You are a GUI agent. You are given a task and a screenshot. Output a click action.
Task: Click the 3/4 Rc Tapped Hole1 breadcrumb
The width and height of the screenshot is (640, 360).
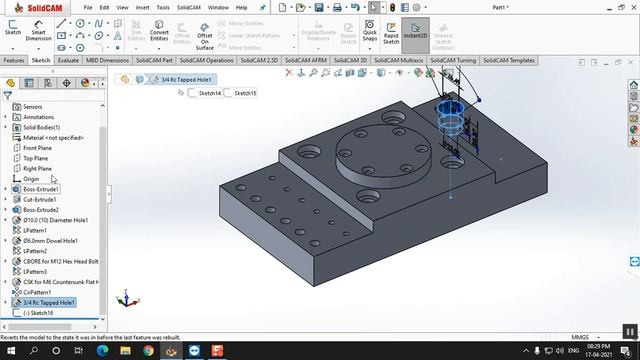(186, 80)
